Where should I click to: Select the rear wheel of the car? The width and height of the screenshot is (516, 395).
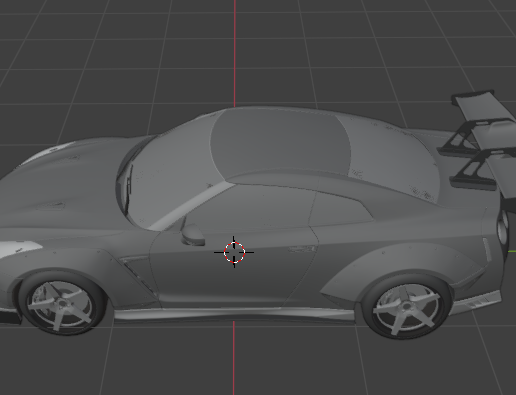406,306
